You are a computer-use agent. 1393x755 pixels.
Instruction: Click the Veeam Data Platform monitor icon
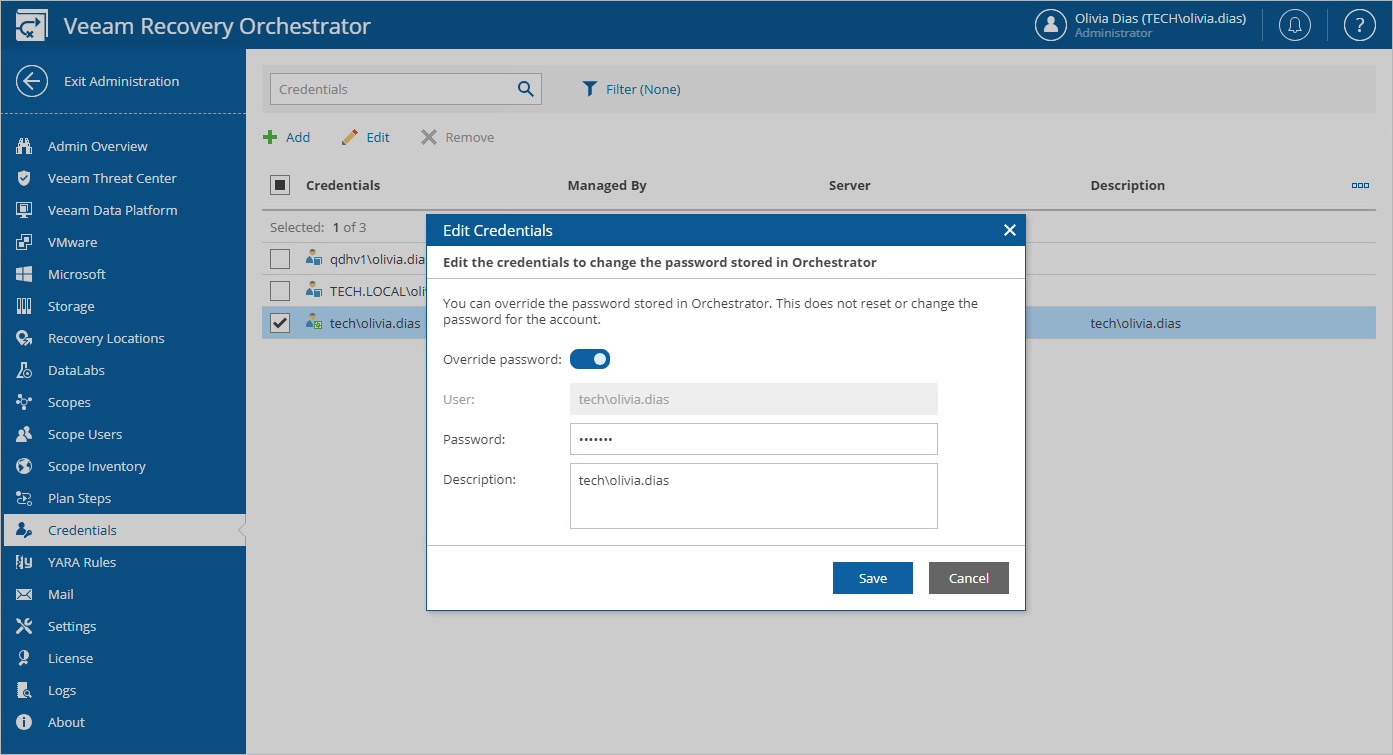pos(25,210)
